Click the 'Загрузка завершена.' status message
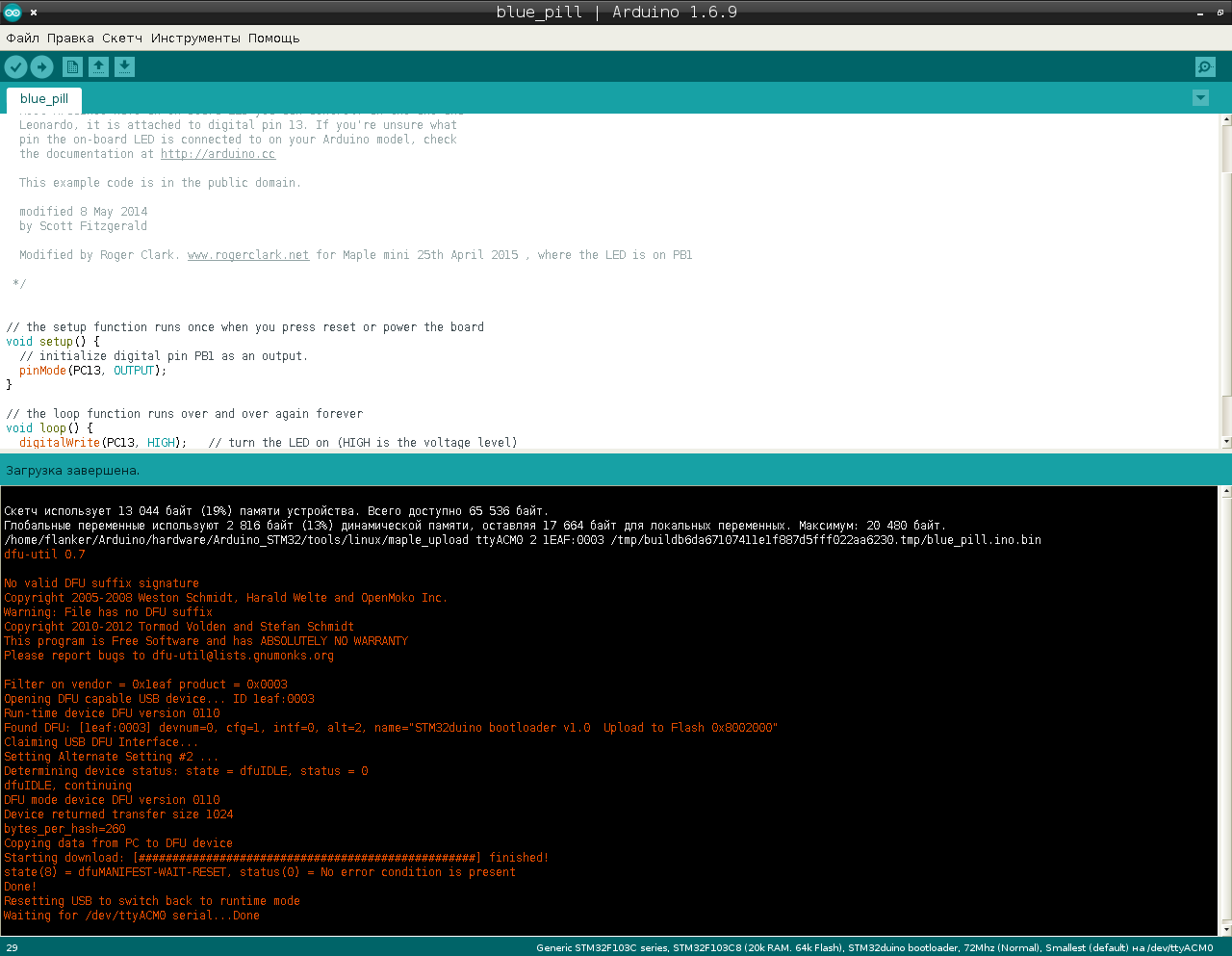This screenshot has height=956, width=1232. pos(73,471)
